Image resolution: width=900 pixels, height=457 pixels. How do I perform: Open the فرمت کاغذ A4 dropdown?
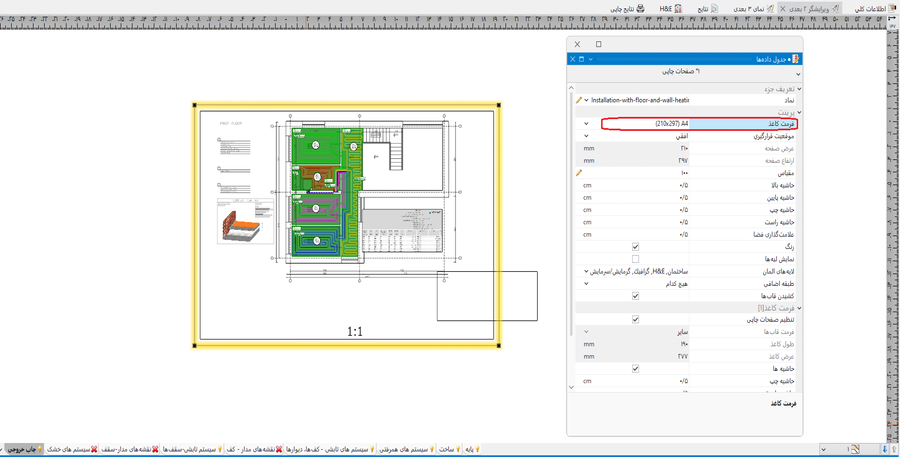pos(587,124)
